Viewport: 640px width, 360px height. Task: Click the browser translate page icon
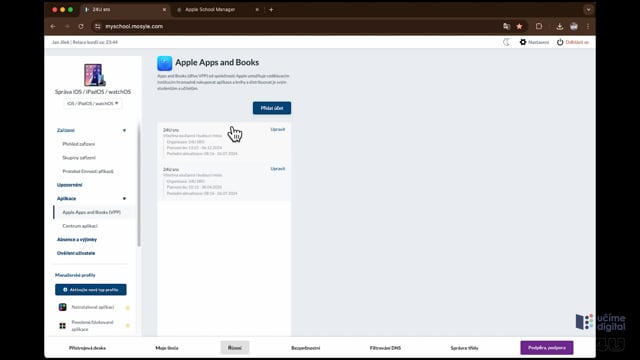coord(507,27)
